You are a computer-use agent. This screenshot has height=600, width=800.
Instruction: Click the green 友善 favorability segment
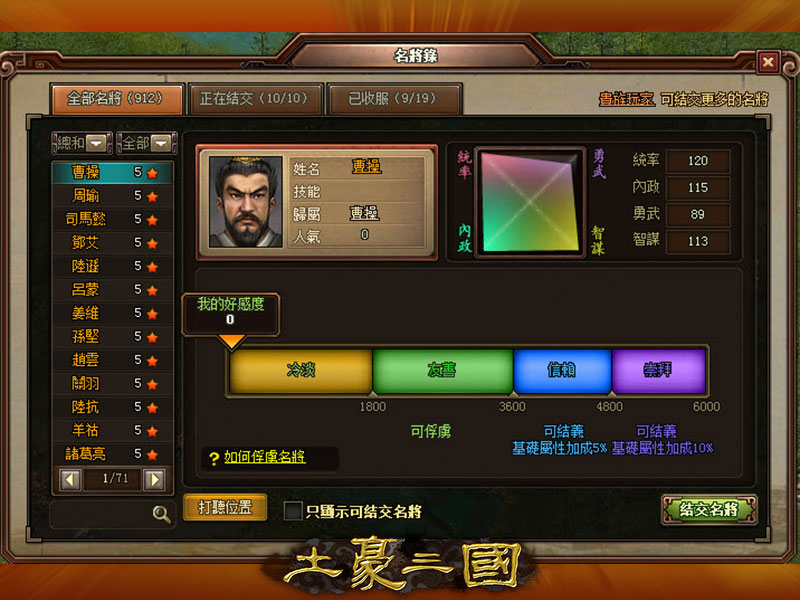(x=443, y=370)
